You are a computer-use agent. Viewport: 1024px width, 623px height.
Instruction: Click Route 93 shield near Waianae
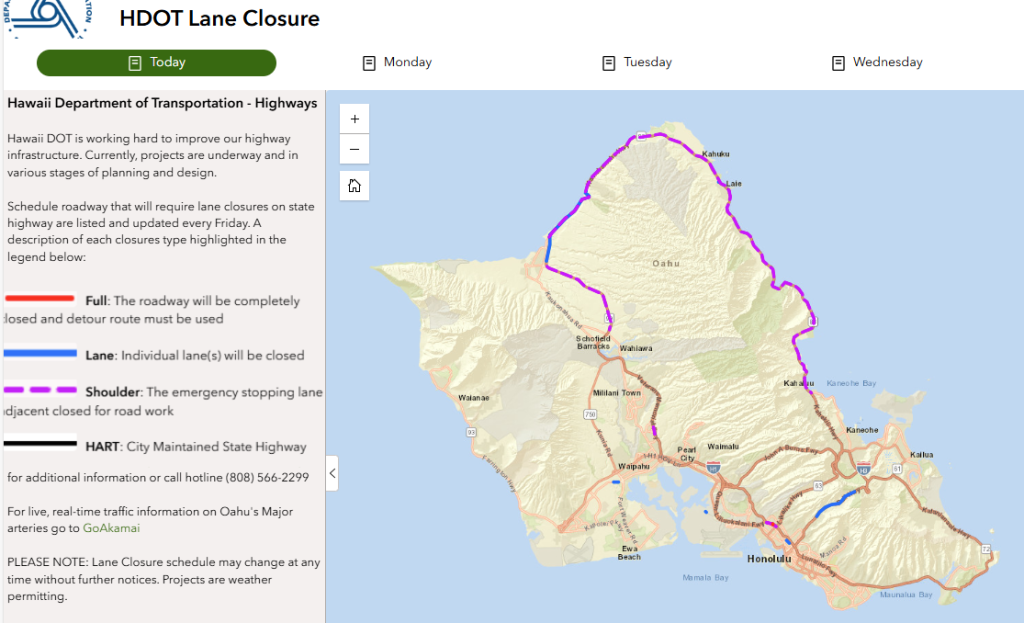(x=470, y=432)
